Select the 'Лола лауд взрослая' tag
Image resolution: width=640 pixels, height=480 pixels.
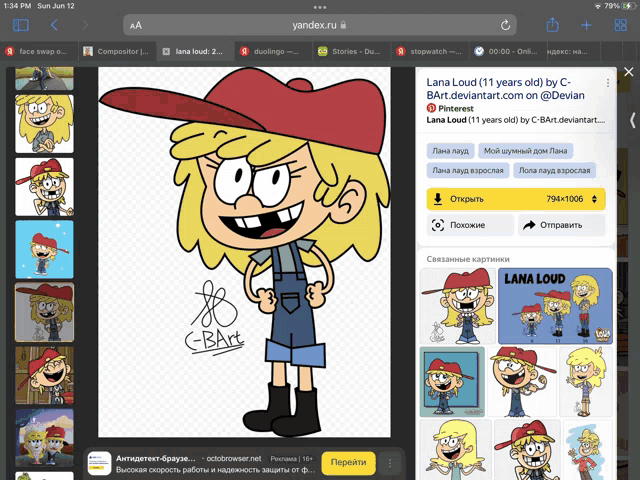tap(554, 170)
